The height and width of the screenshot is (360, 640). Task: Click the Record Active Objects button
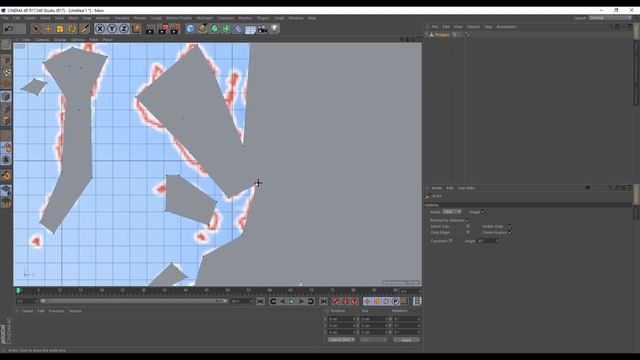336,301
